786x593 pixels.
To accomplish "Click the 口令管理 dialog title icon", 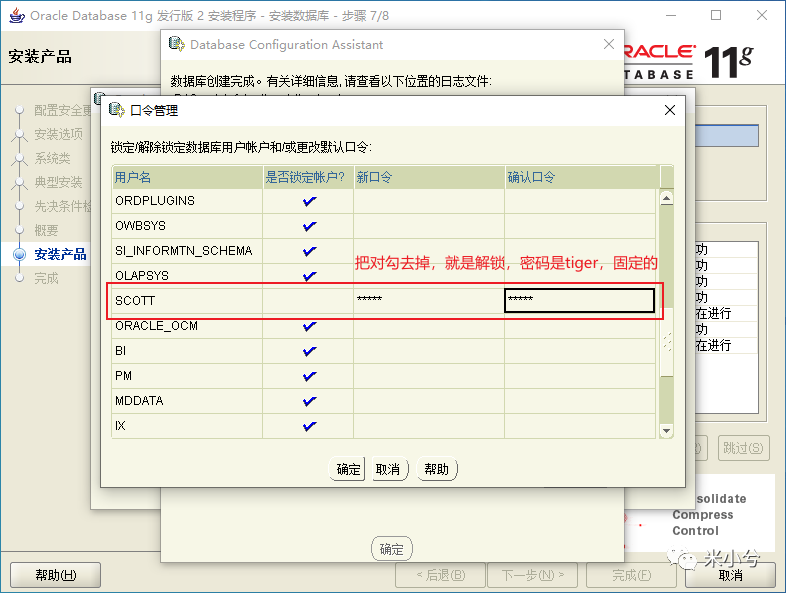I will pos(116,110).
